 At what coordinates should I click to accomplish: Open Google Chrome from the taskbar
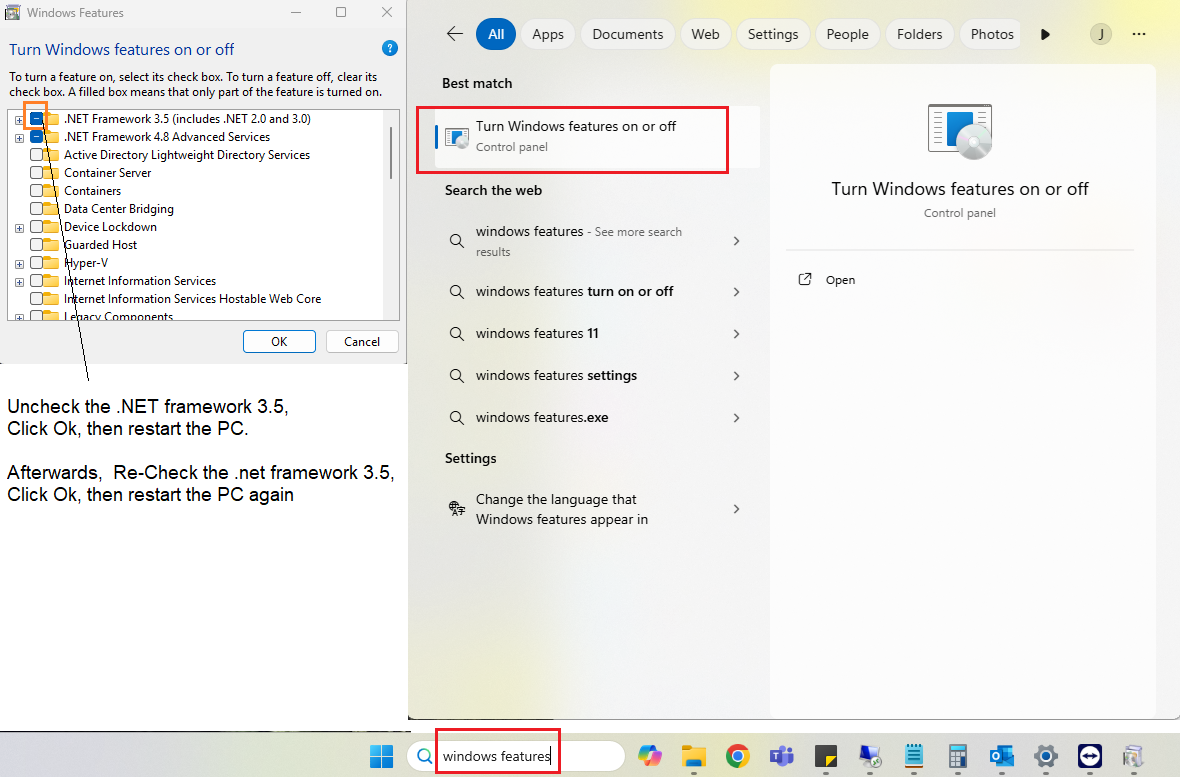click(x=738, y=756)
